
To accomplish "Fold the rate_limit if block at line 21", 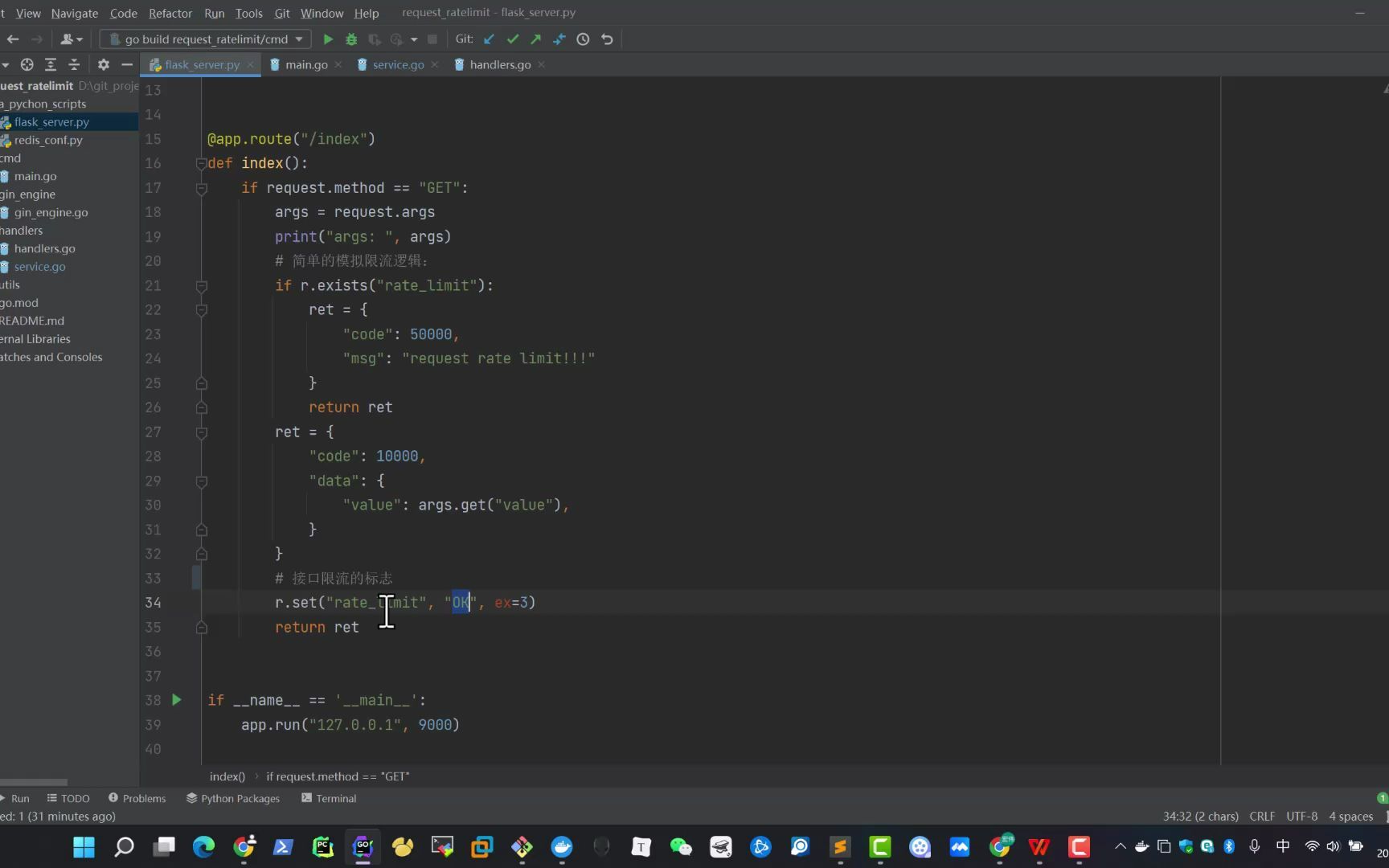I will point(202,286).
